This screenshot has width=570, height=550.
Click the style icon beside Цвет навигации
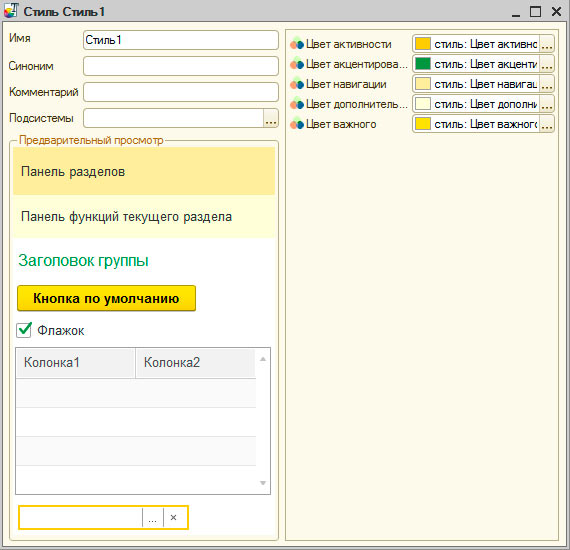pos(297,84)
